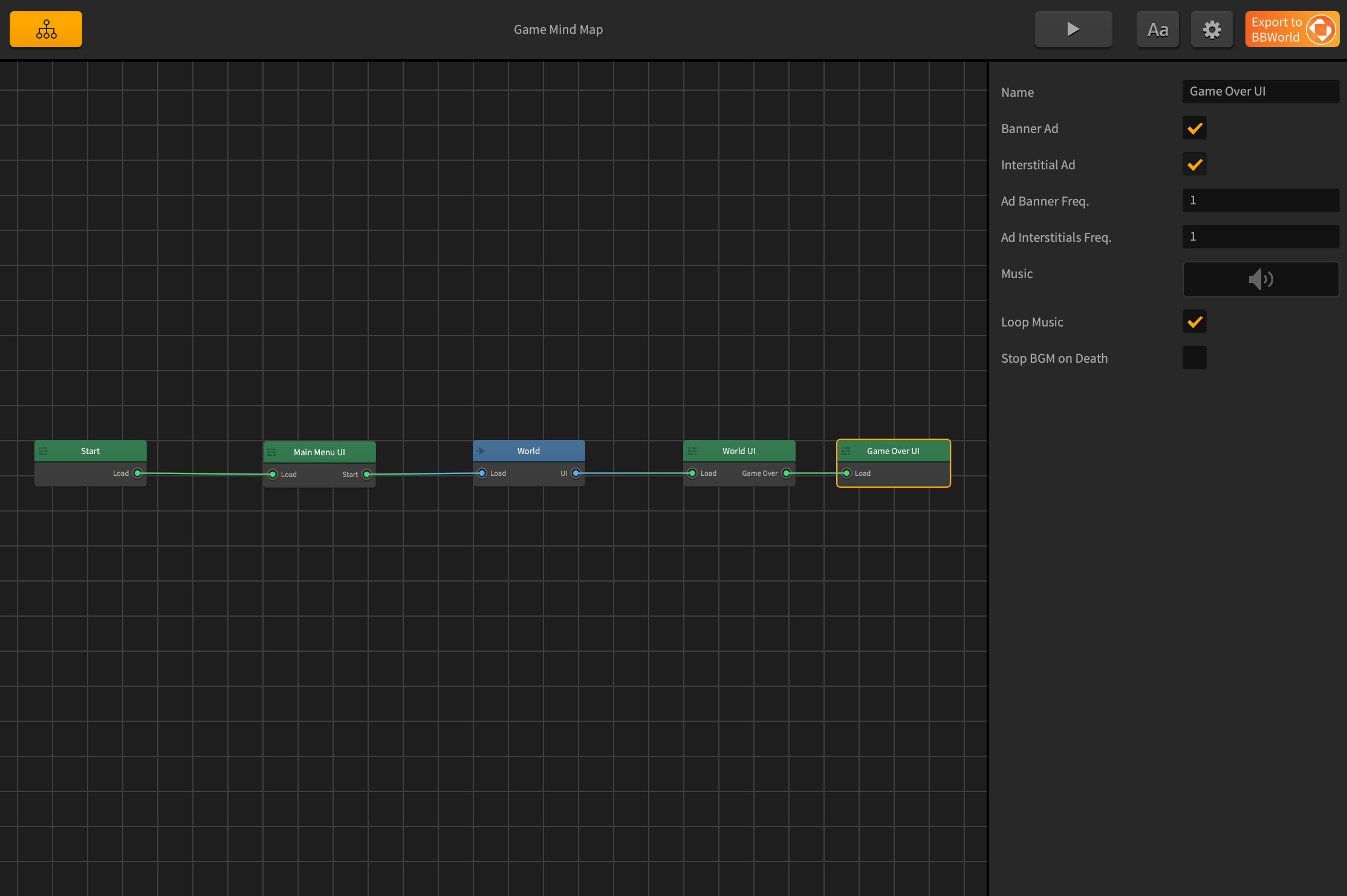Disable the Banner Ad checkbox

click(x=1194, y=128)
